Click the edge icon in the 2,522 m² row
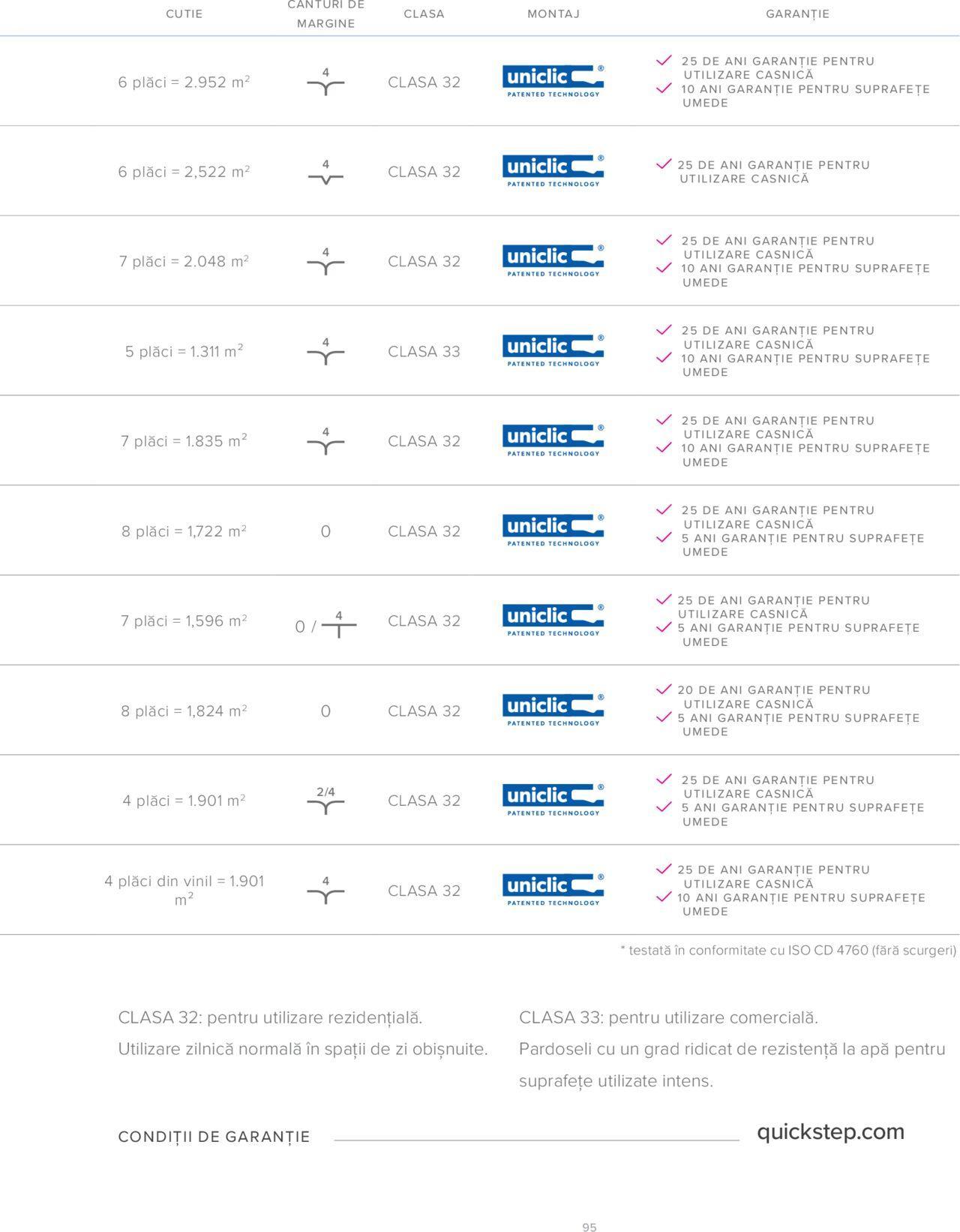The image size is (960, 1232). pyautogui.click(x=325, y=174)
